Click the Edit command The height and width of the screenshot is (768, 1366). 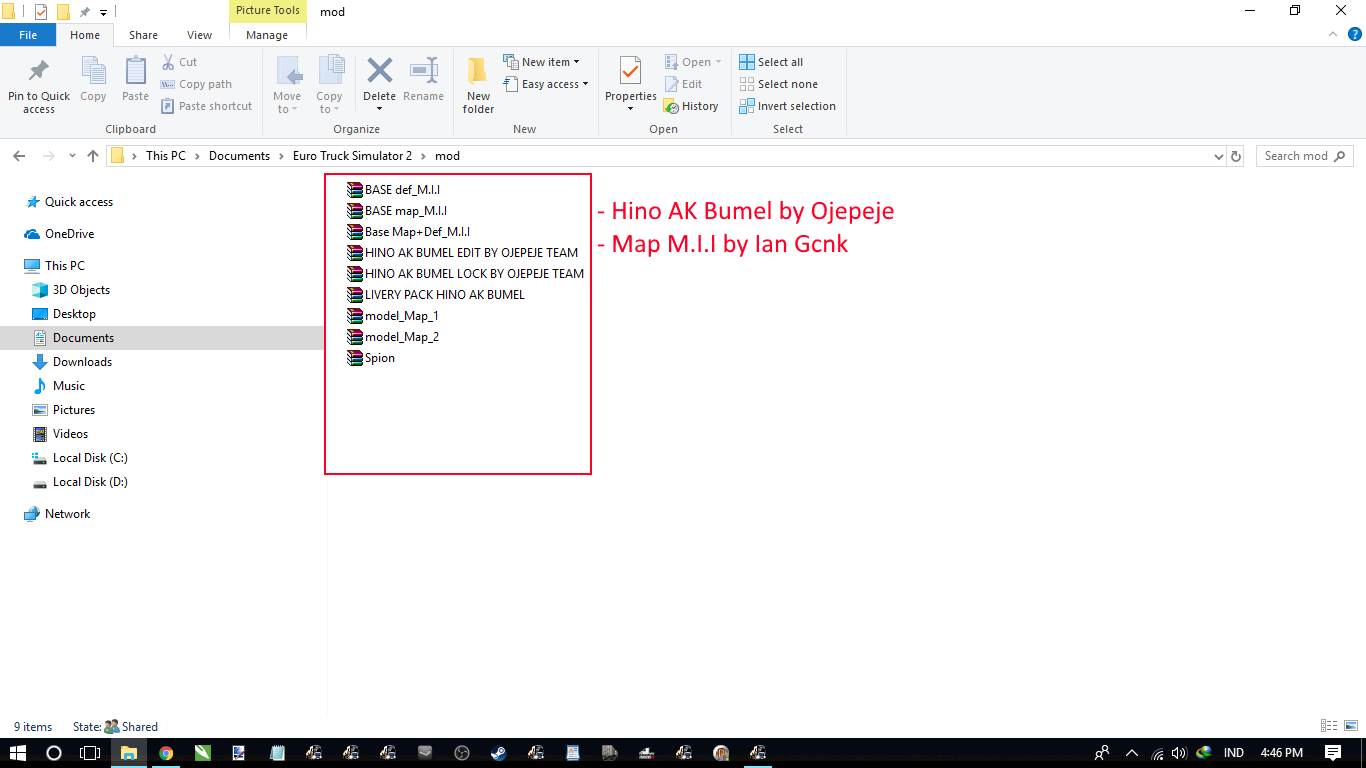point(683,84)
